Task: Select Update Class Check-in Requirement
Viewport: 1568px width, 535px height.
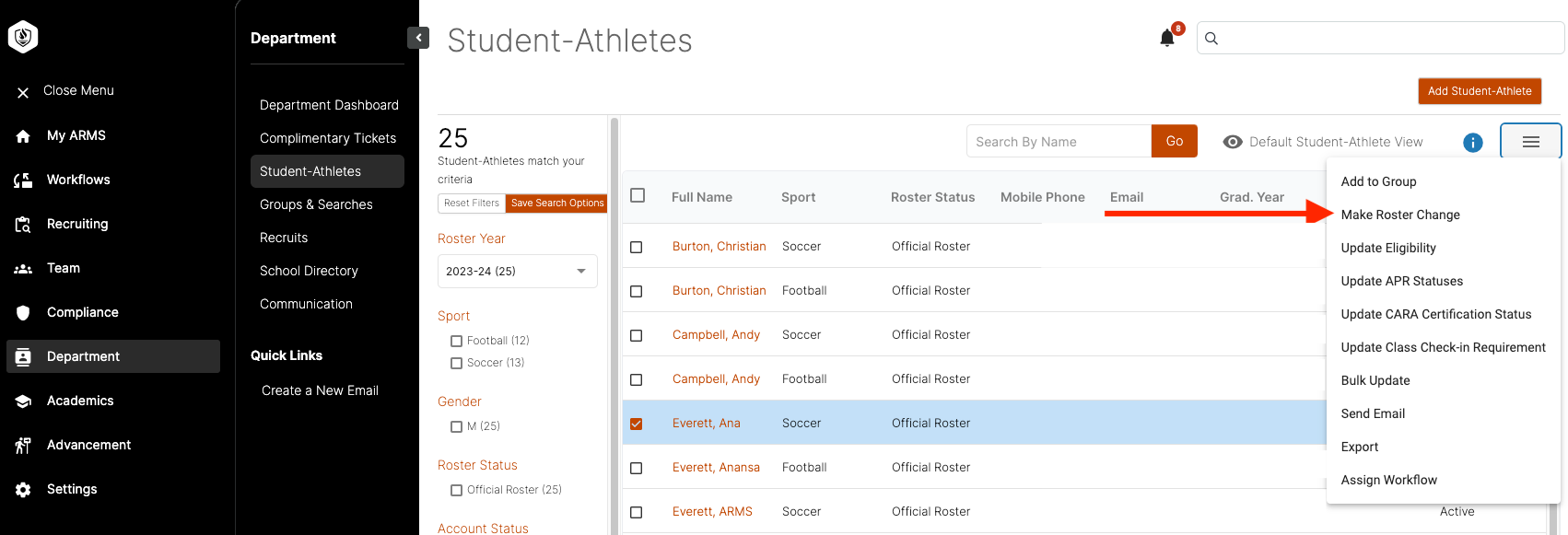Action: [1443, 347]
